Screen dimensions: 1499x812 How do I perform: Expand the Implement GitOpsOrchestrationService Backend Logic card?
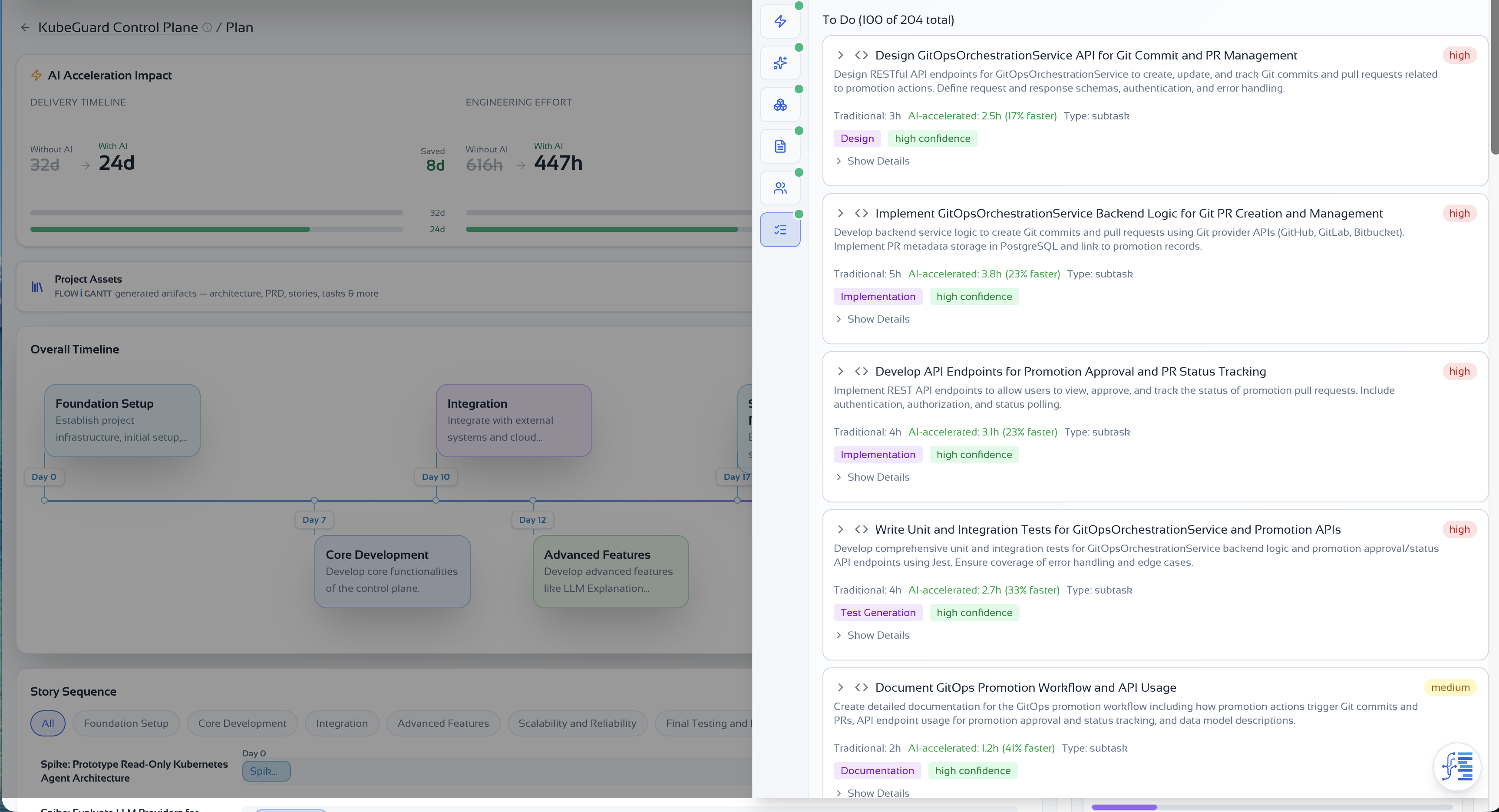point(840,213)
